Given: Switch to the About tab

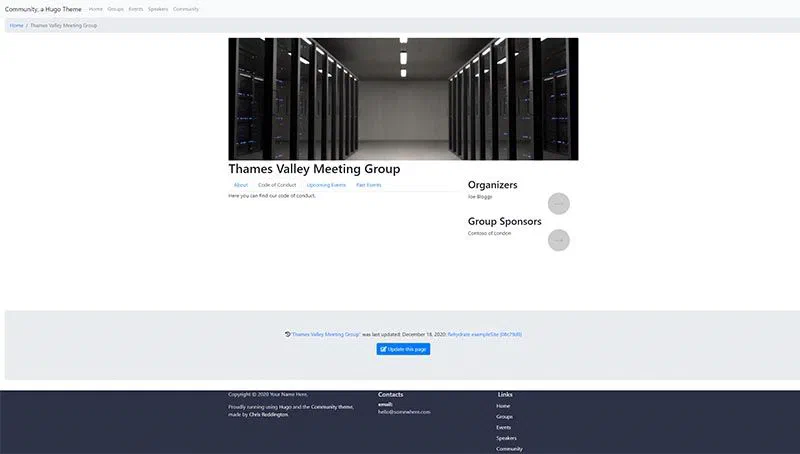Looking at the screenshot, I should pyautogui.click(x=240, y=185).
